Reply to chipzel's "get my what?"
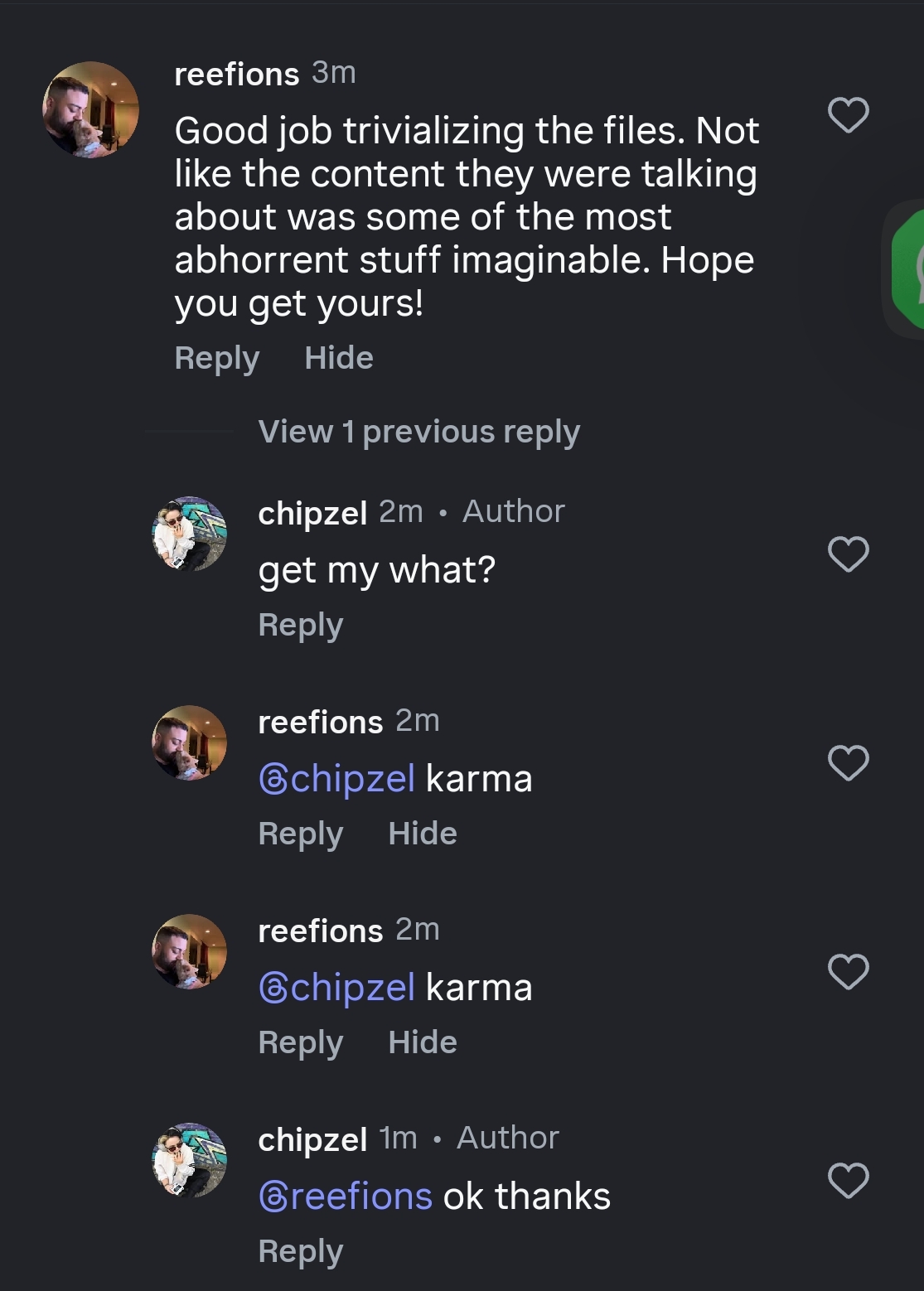 (x=300, y=625)
